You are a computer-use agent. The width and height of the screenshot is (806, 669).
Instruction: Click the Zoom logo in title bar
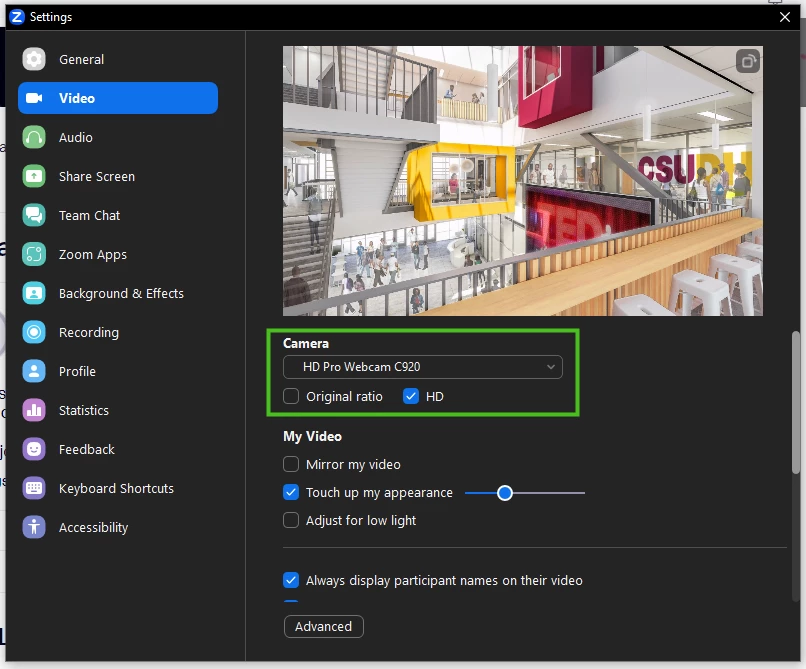point(17,17)
